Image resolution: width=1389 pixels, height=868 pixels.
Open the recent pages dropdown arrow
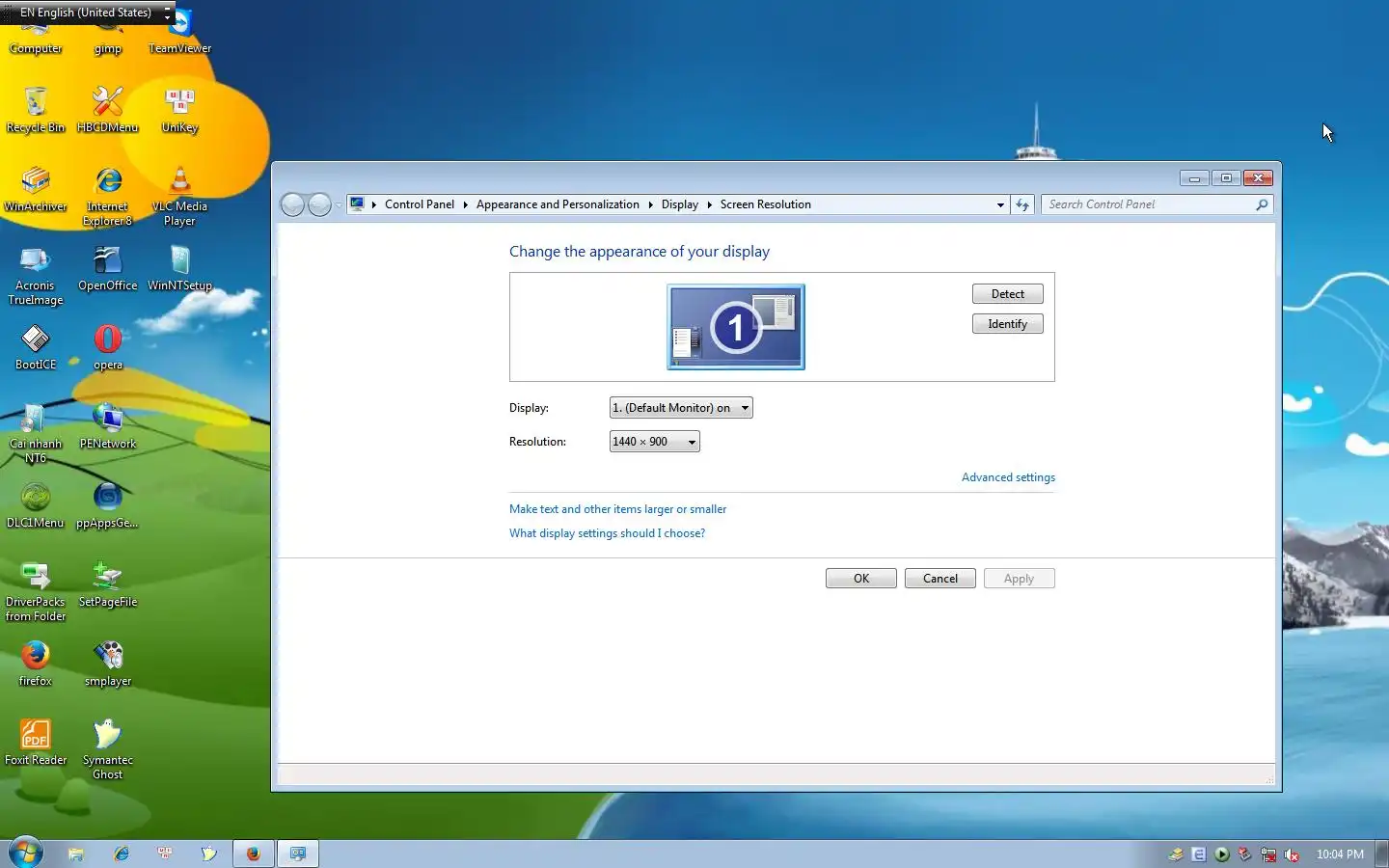click(x=339, y=205)
